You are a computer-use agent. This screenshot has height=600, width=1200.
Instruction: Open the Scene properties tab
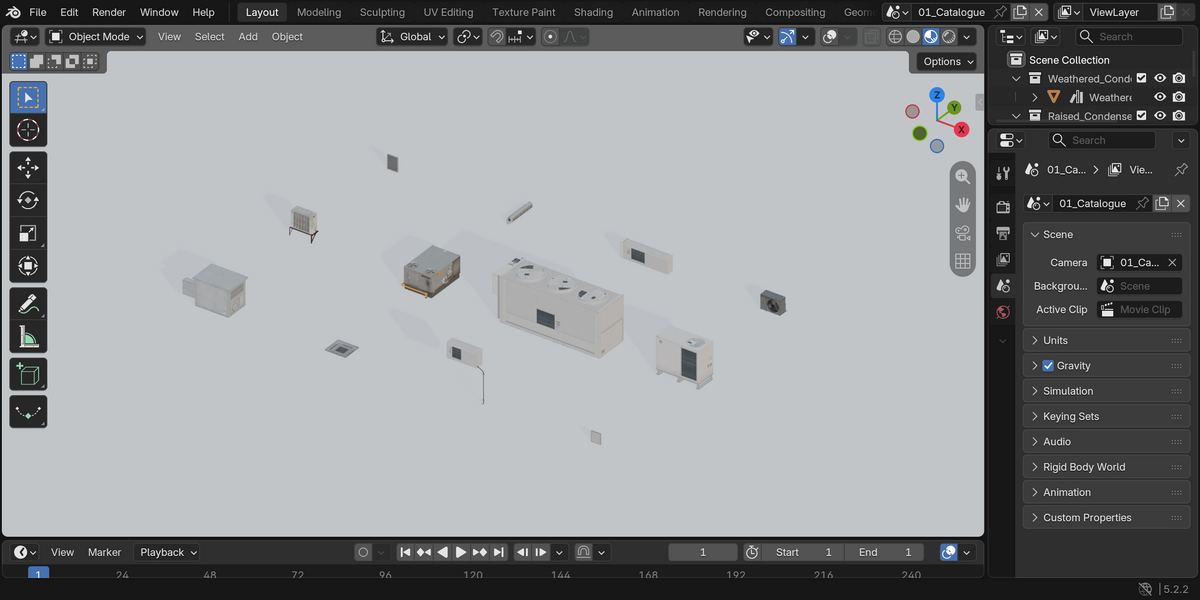(x=1003, y=286)
